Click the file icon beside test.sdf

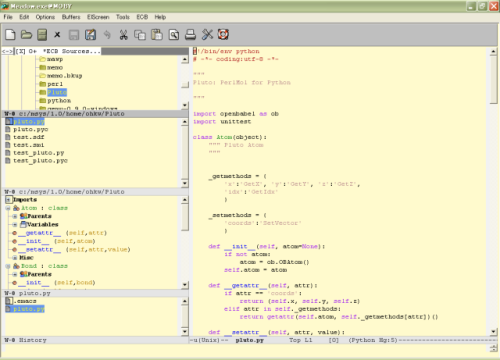point(8,137)
